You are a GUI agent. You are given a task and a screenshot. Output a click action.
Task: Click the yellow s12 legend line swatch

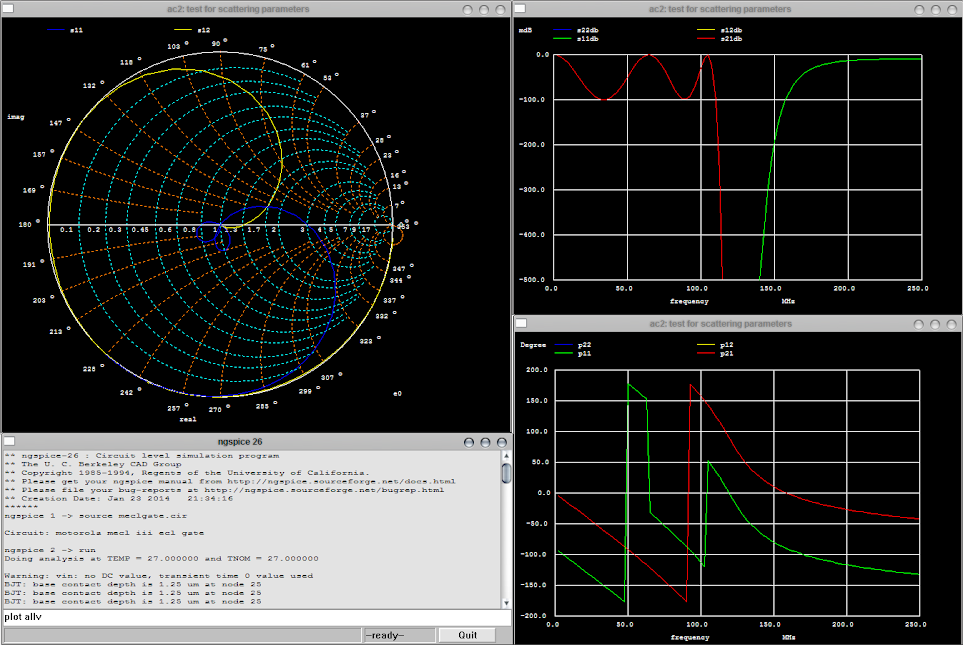tap(183, 30)
